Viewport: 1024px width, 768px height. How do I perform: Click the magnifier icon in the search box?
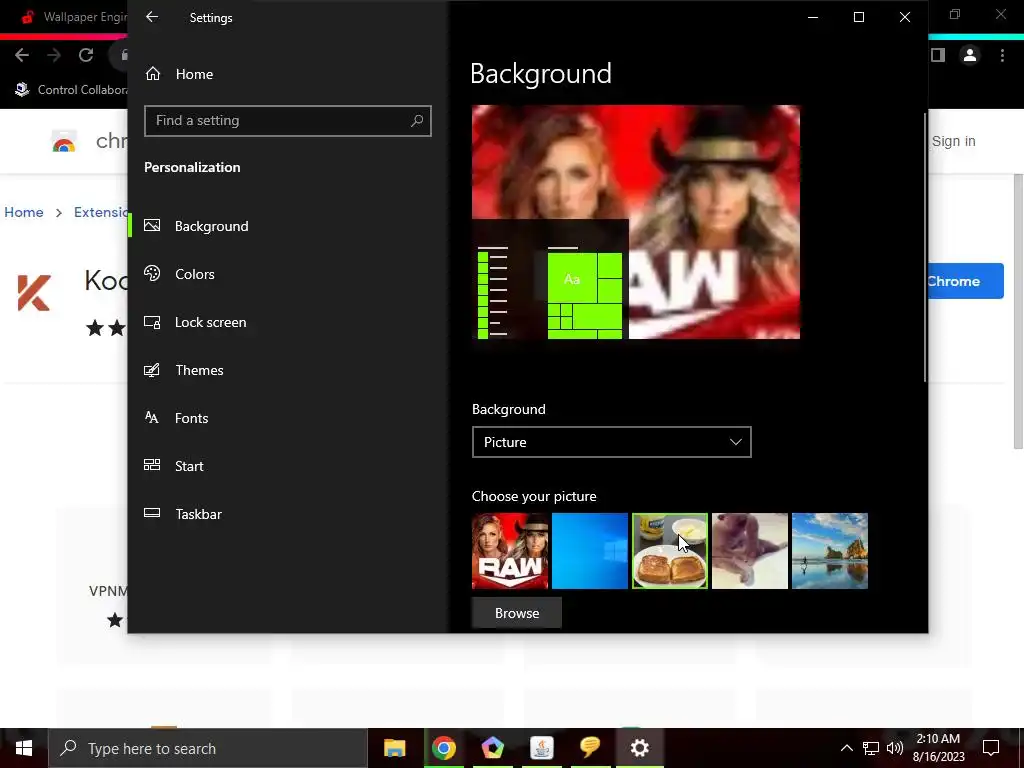point(417,121)
